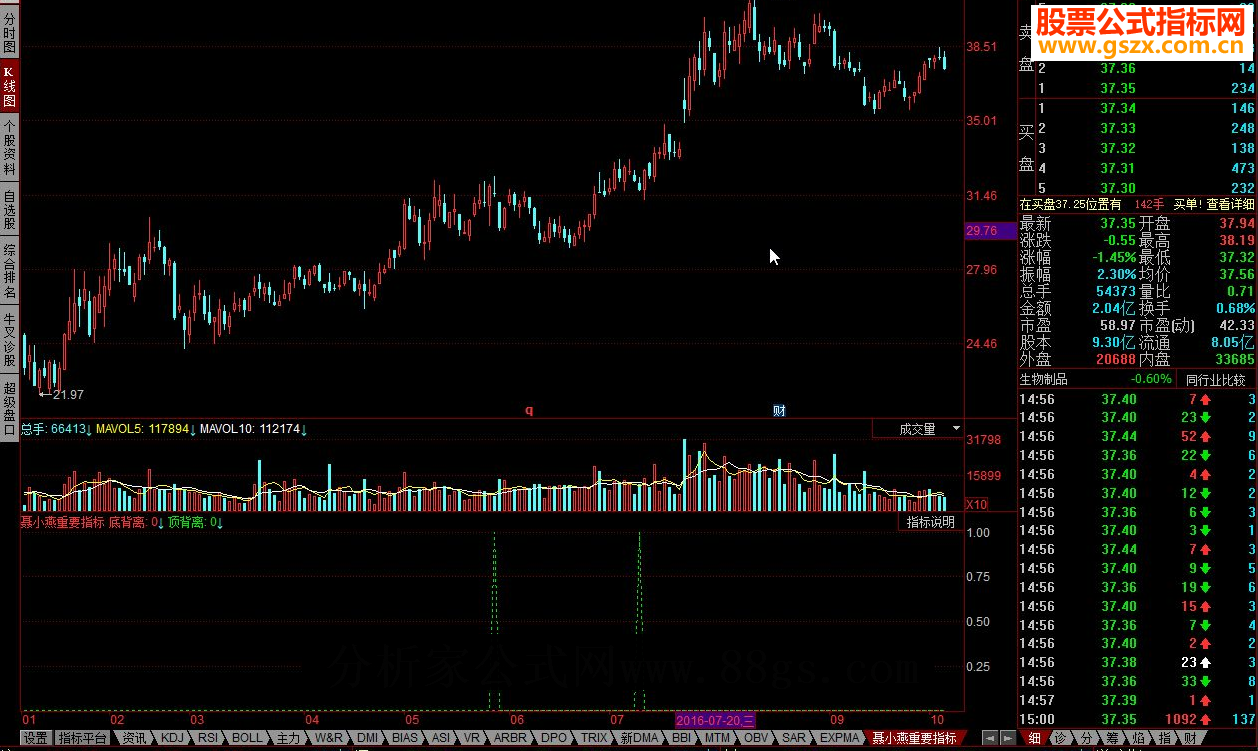Open the 个股资料 side tab

[x=9, y=149]
